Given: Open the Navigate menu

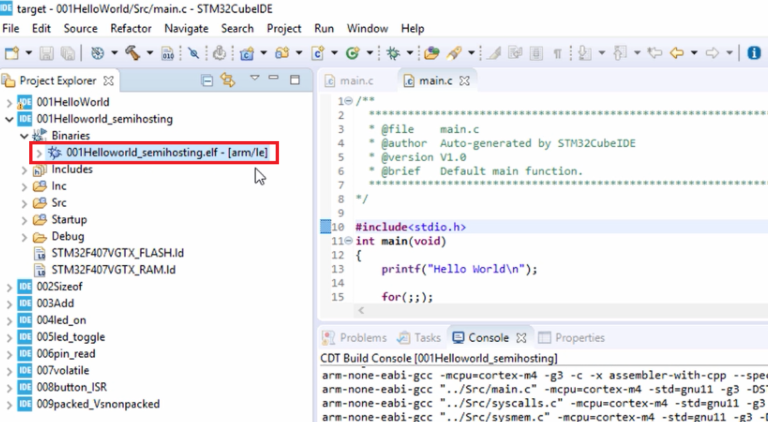Looking at the screenshot, I should point(186,28).
